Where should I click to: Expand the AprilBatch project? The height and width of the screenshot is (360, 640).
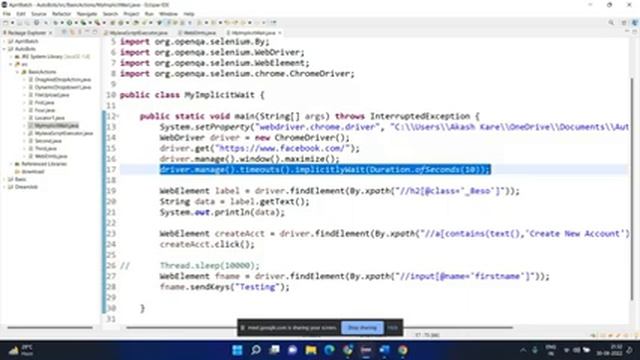[4, 41]
